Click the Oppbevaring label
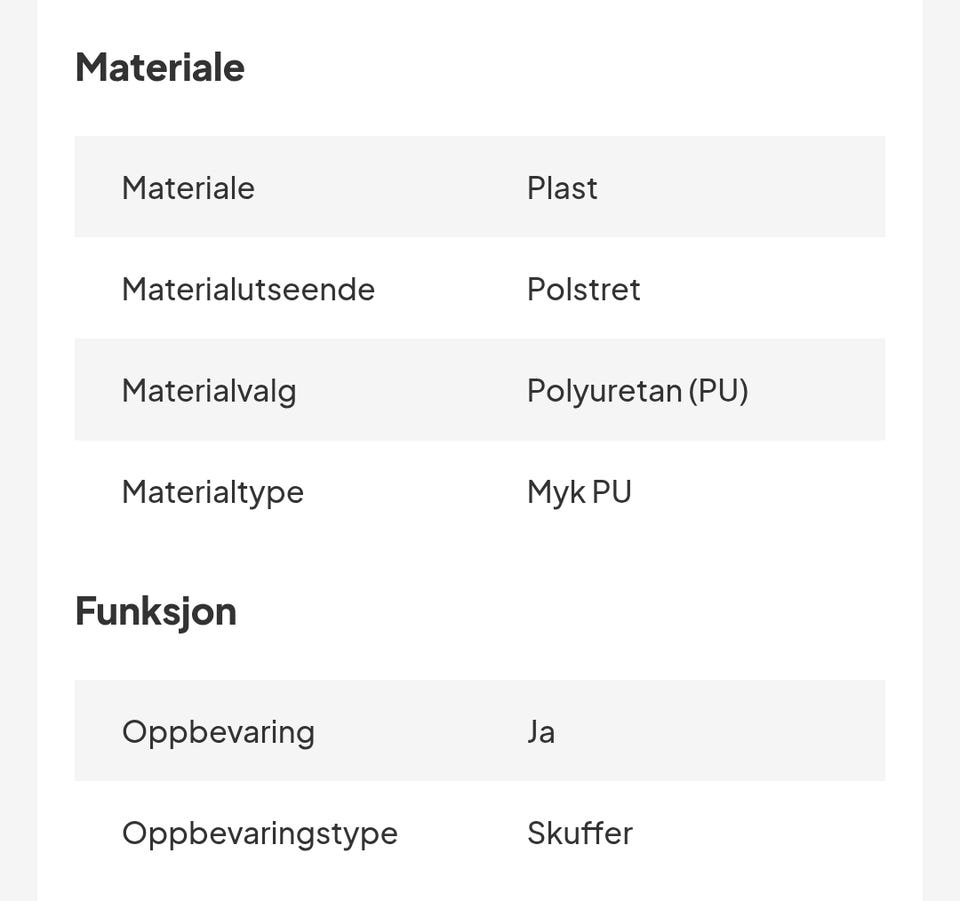This screenshot has height=901, width=960. 218,732
